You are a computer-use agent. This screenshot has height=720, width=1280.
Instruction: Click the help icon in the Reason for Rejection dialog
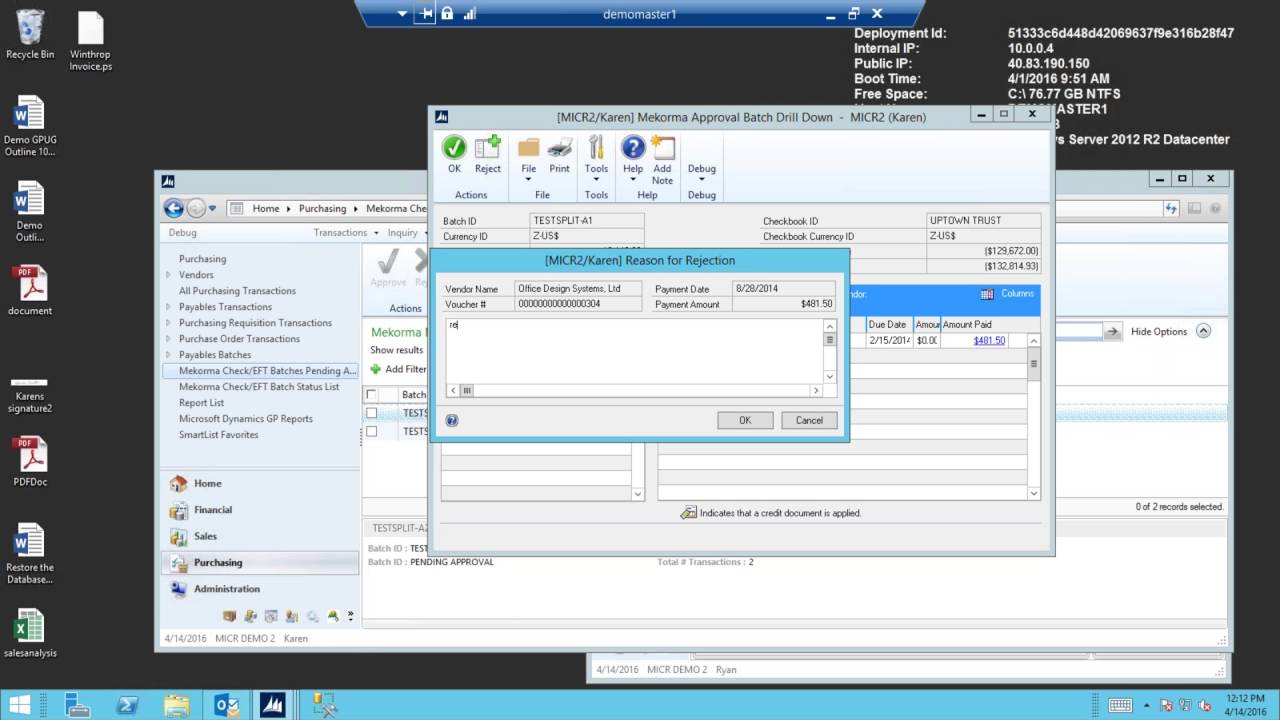tap(451, 421)
